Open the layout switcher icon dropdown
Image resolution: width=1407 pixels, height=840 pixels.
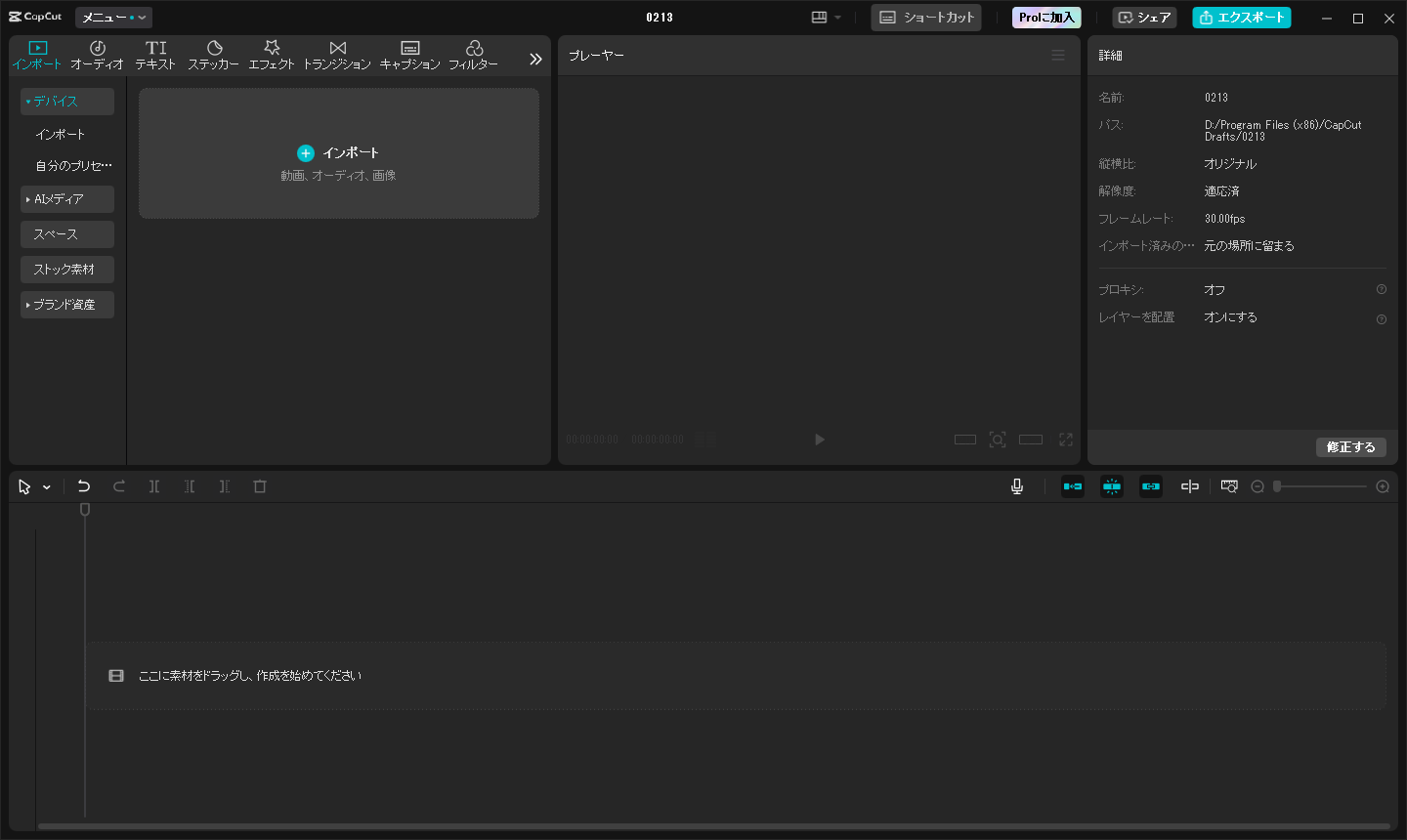pos(826,18)
